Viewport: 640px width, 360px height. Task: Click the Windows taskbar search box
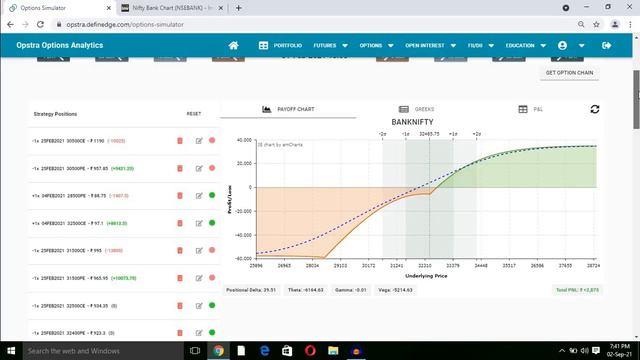102,351
